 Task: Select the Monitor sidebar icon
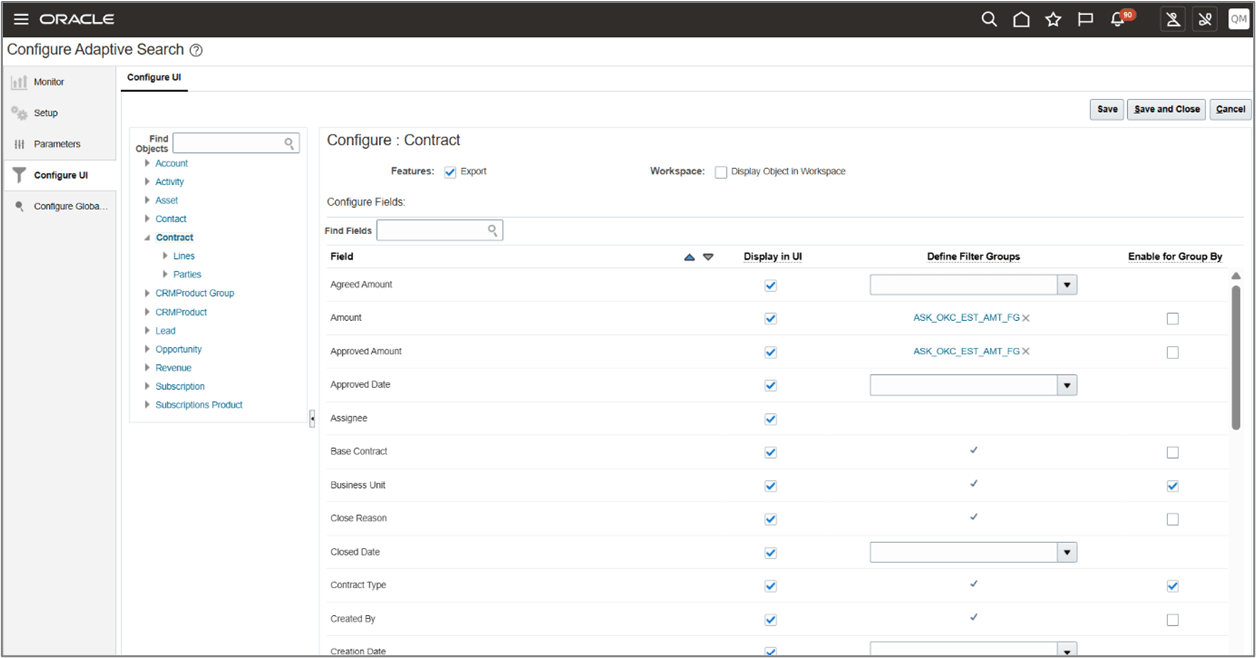coord(40,81)
